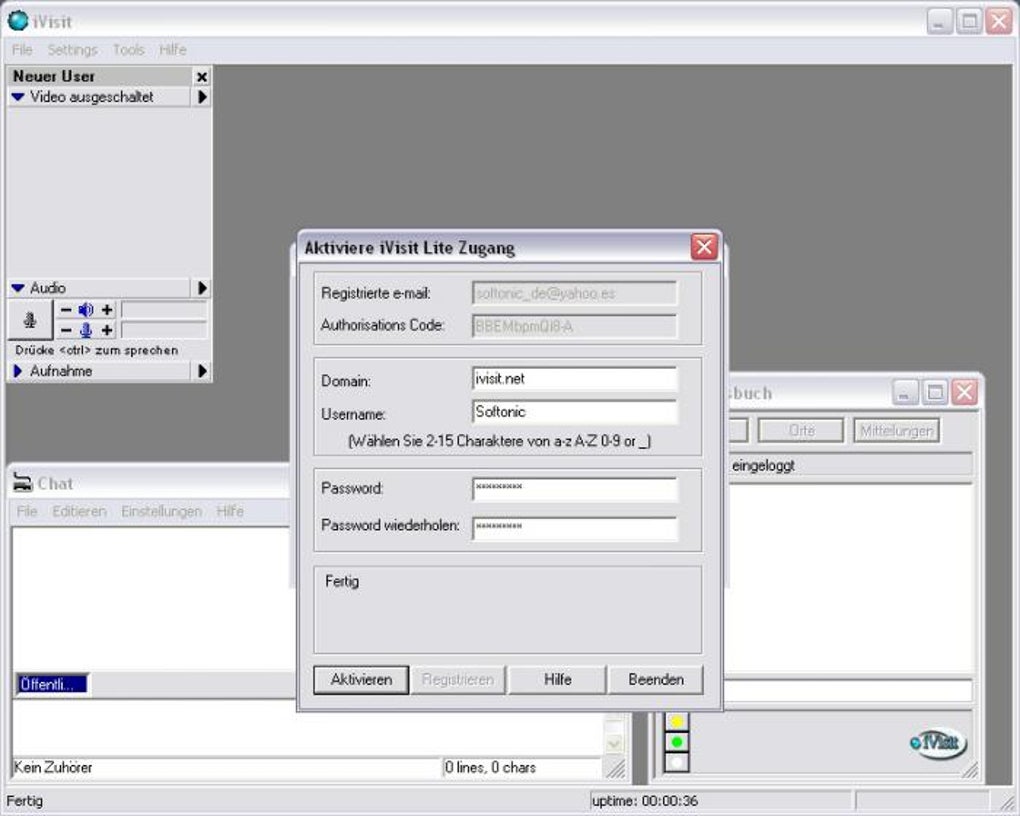Click the Chat window resize grip
Image resolution: width=1020 pixels, height=816 pixels.
pos(615,769)
